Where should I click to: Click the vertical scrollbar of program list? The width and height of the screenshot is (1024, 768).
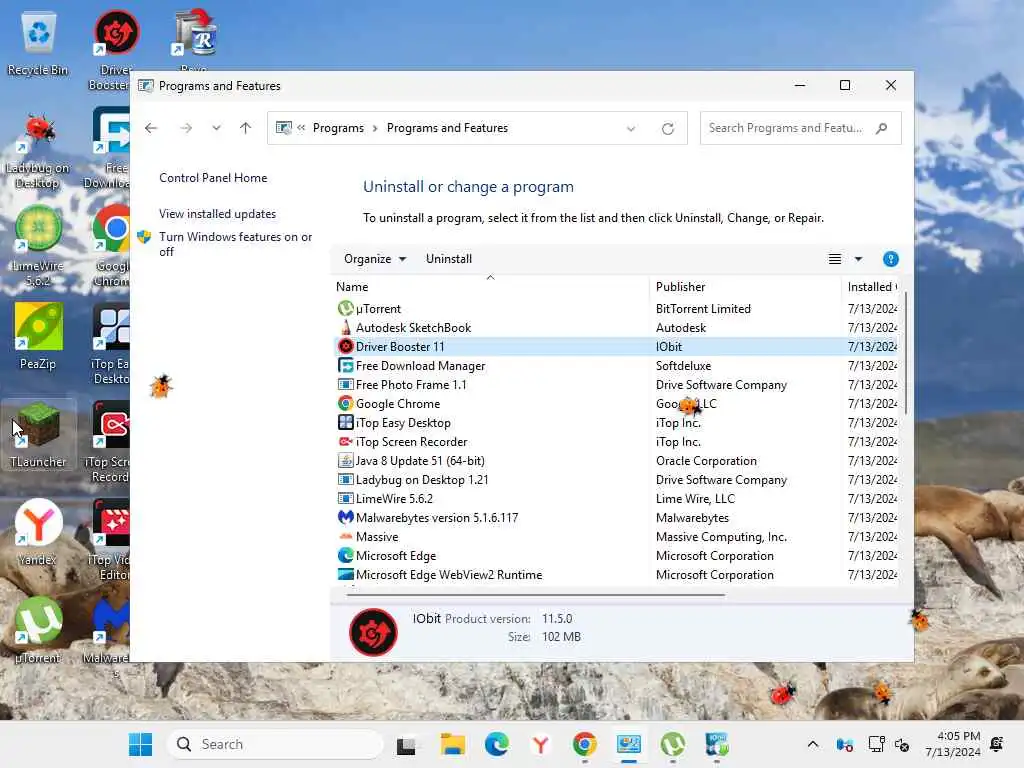click(906, 353)
